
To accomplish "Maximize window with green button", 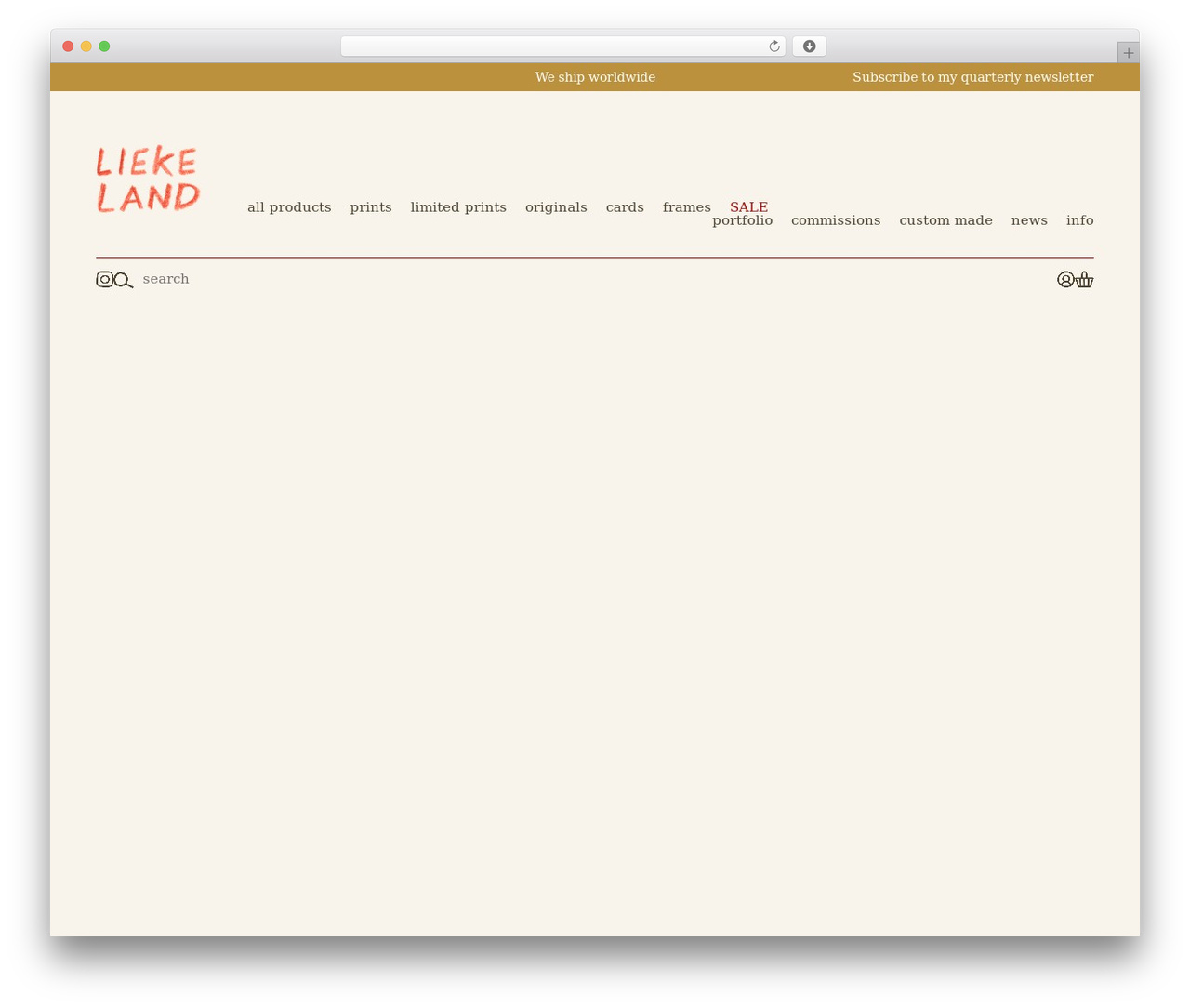I will (x=104, y=46).
